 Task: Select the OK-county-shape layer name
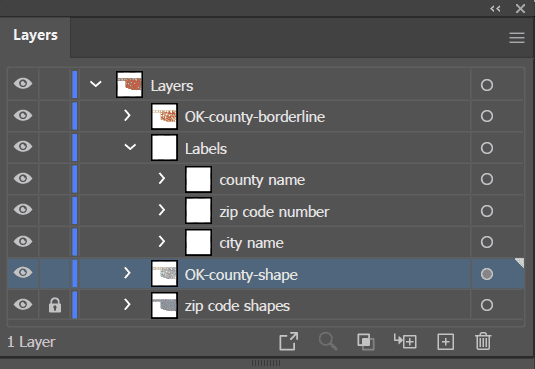click(241, 275)
